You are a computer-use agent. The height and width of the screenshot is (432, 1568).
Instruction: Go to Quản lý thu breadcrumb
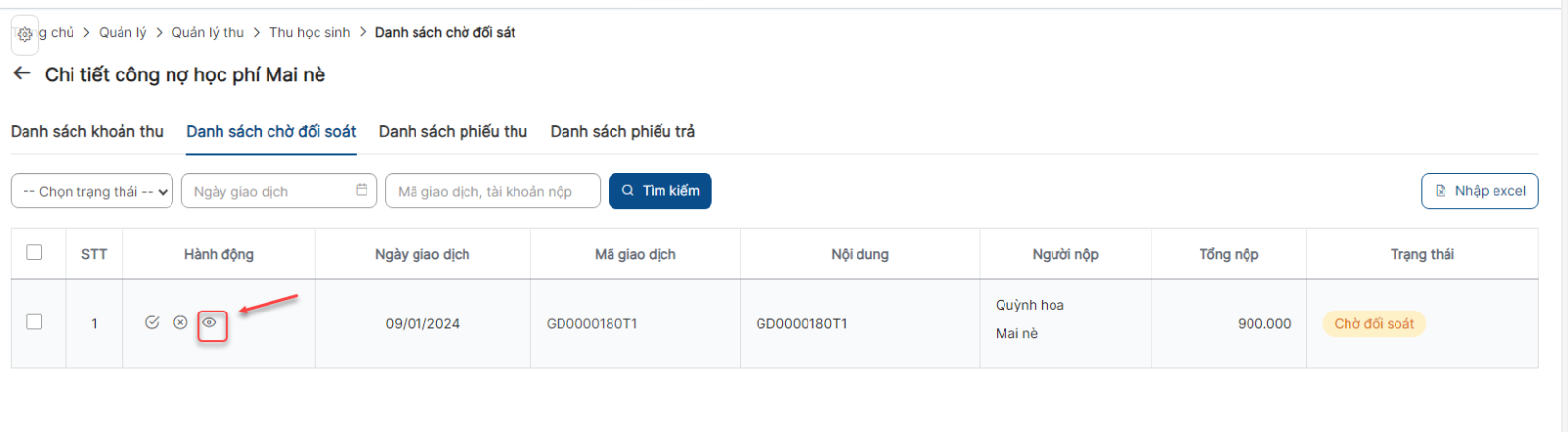[208, 32]
